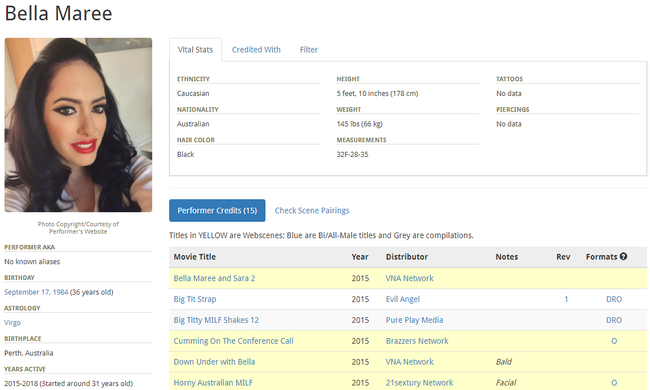Open the review count 1 link

tap(566, 299)
